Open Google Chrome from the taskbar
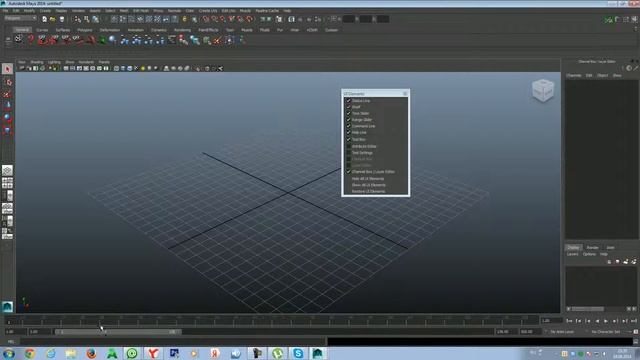The image size is (640, 360). 29,353
